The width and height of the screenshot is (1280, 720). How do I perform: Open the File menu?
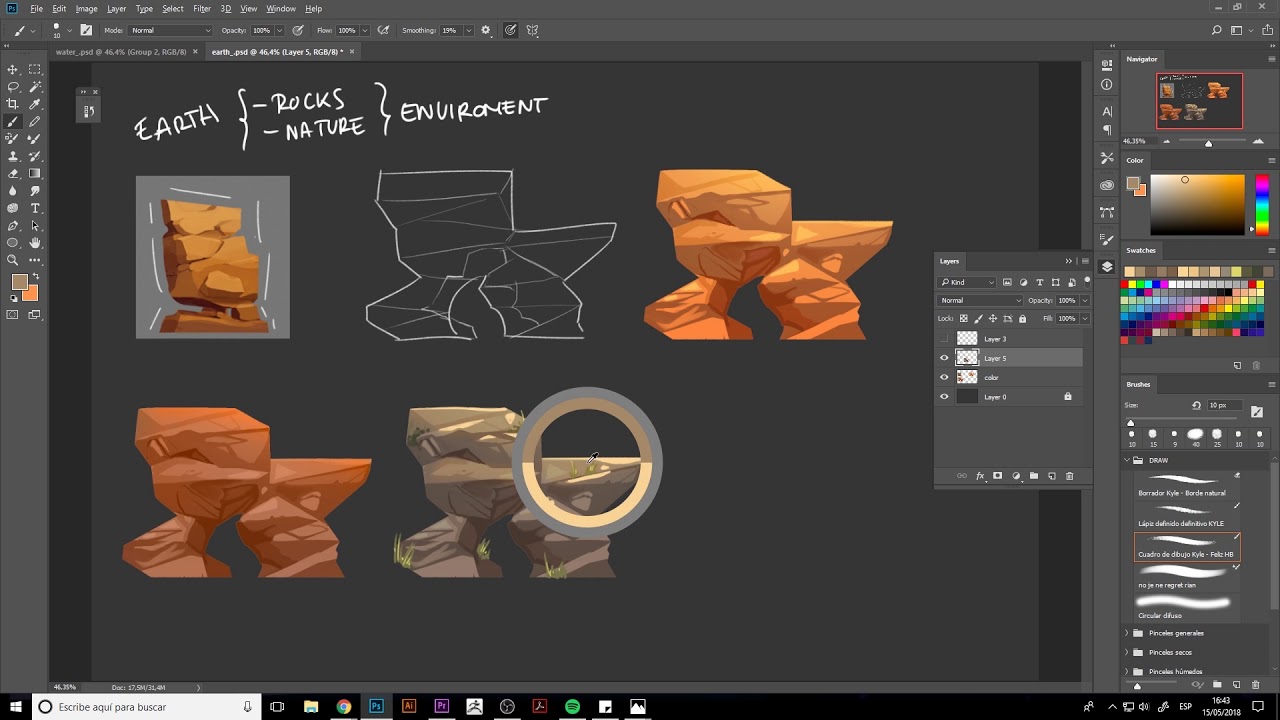tap(36, 9)
